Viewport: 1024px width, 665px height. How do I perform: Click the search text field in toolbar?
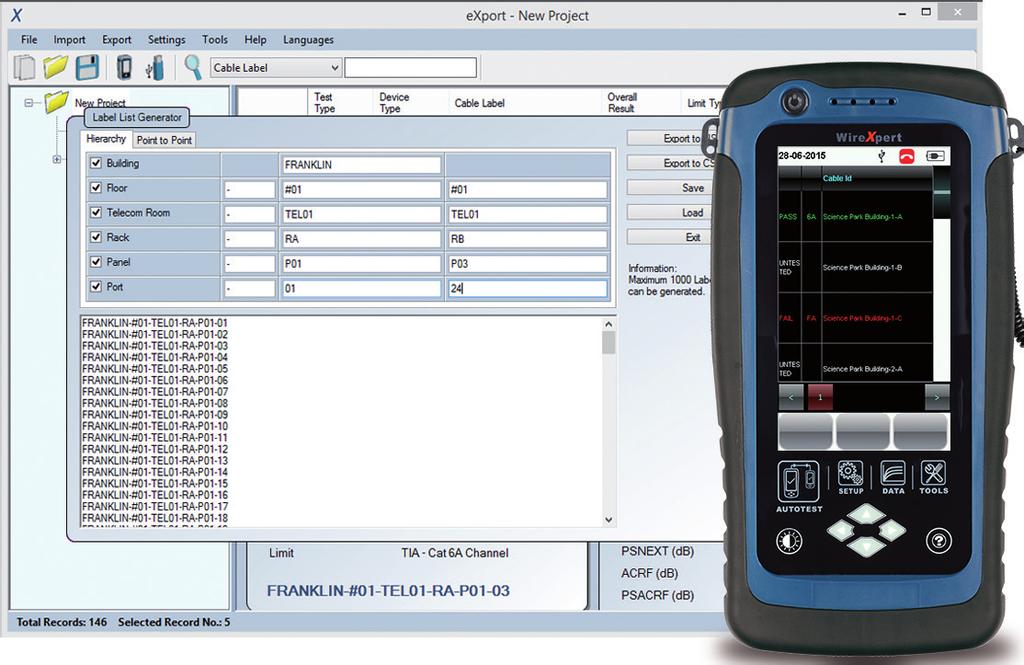click(x=411, y=67)
